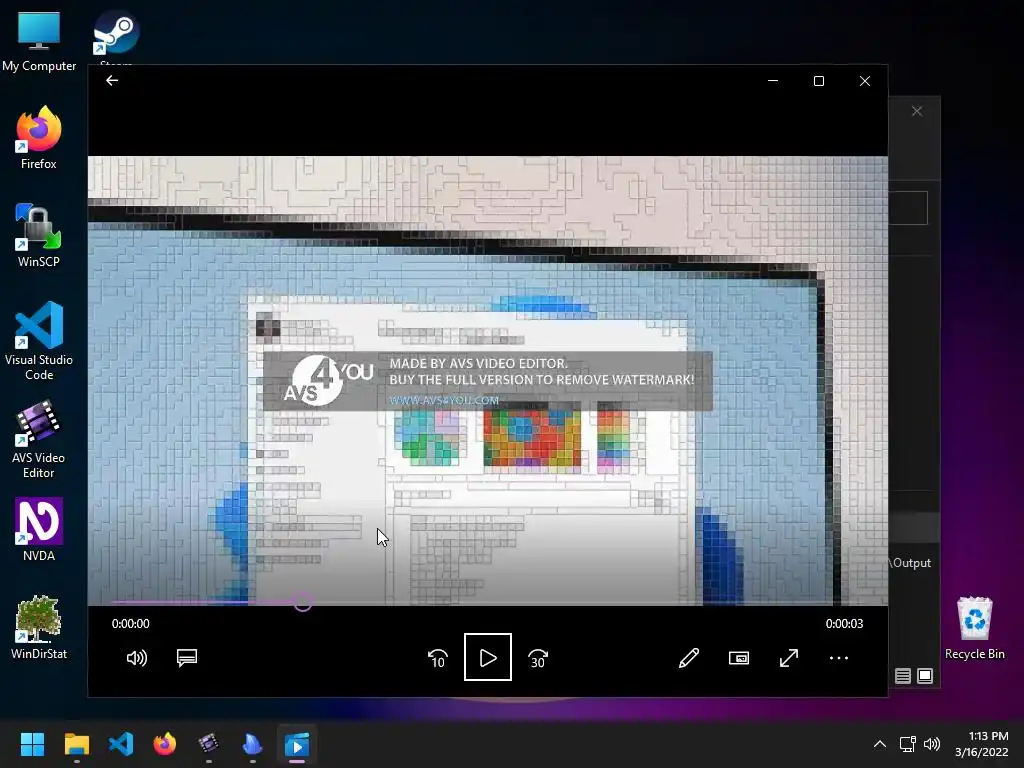The width and height of the screenshot is (1024, 768).
Task: Open the system tray volume control
Action: [x=932, y=744]
